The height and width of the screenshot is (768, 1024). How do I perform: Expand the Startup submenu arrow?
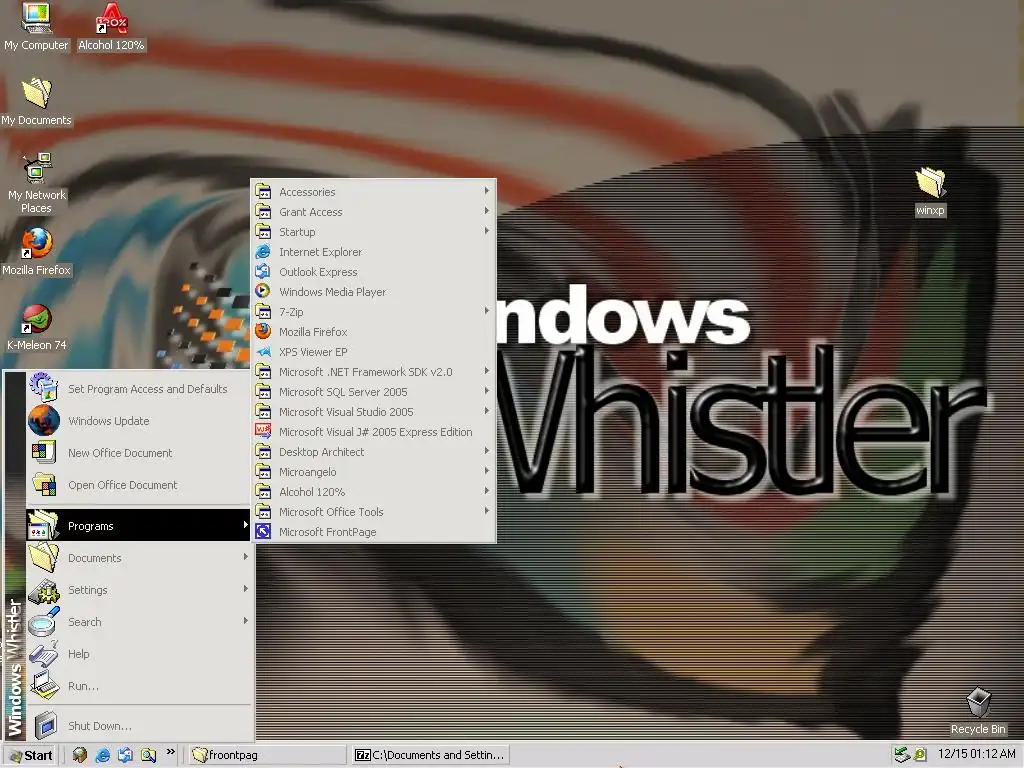coord(487,231)
